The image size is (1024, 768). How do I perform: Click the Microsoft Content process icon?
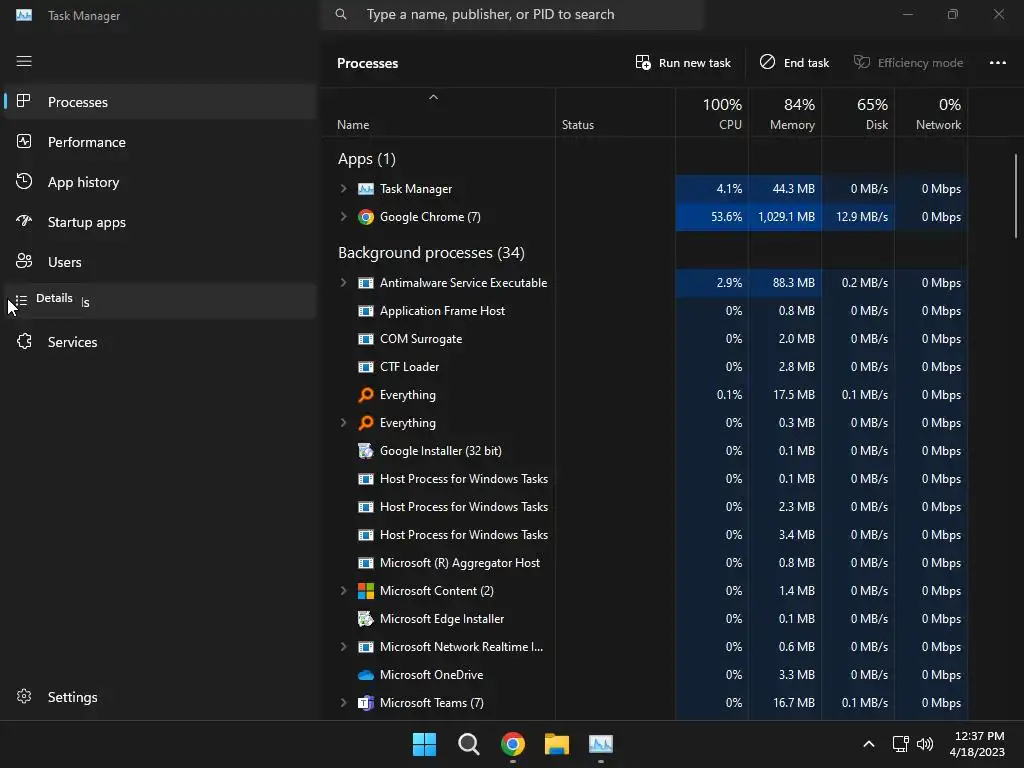366,591
